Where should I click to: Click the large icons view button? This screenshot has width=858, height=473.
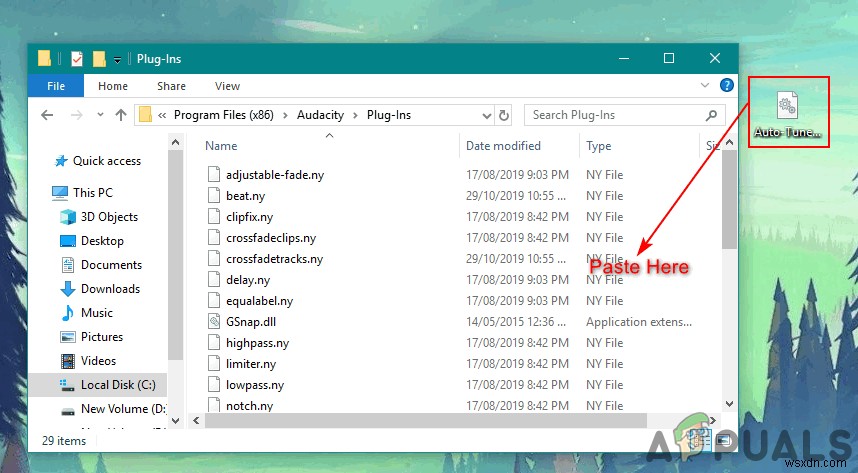tap(723, 441)
